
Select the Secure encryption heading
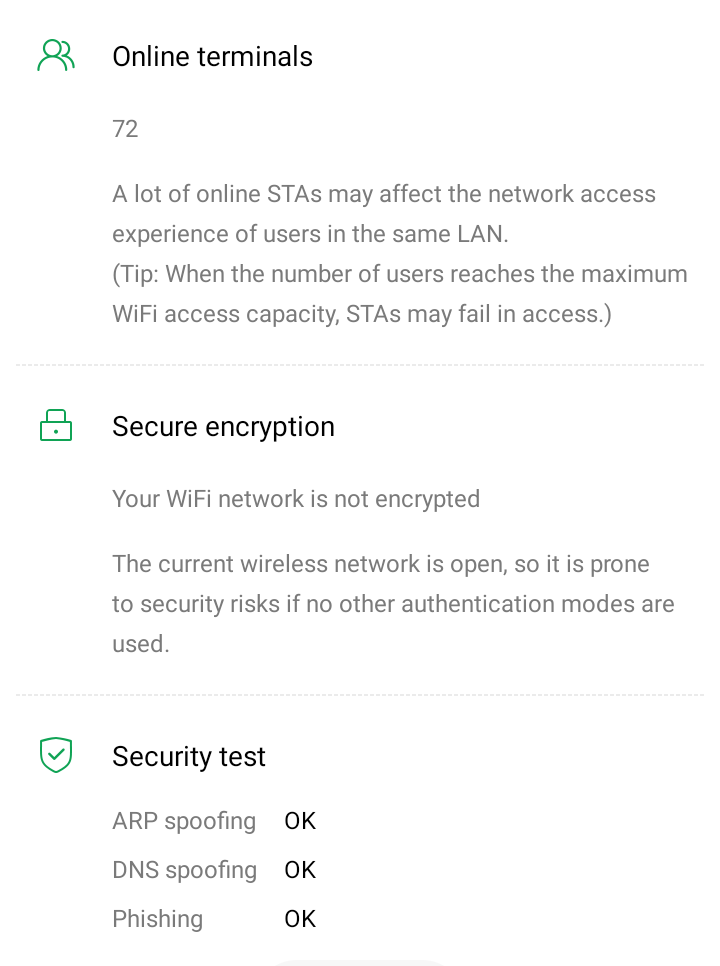223,427
